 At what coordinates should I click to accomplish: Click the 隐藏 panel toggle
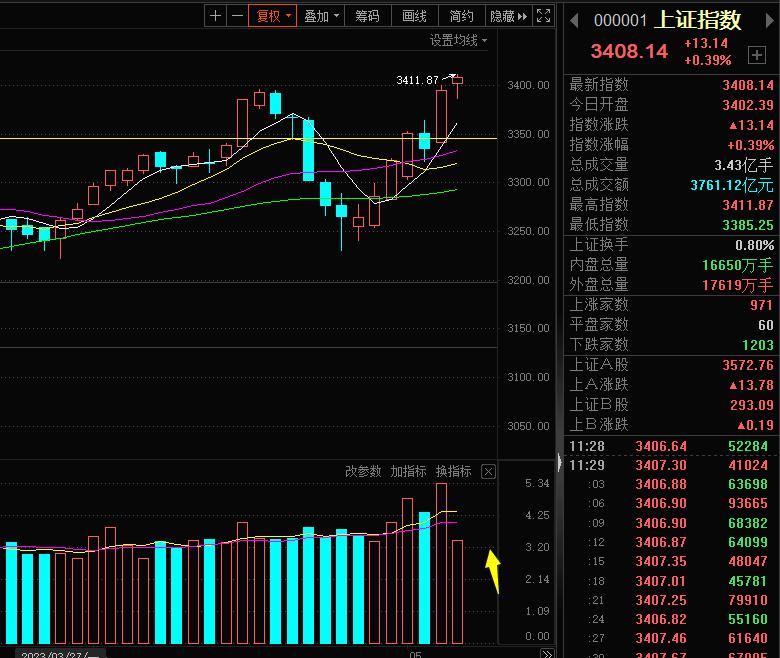coord(508,16)
